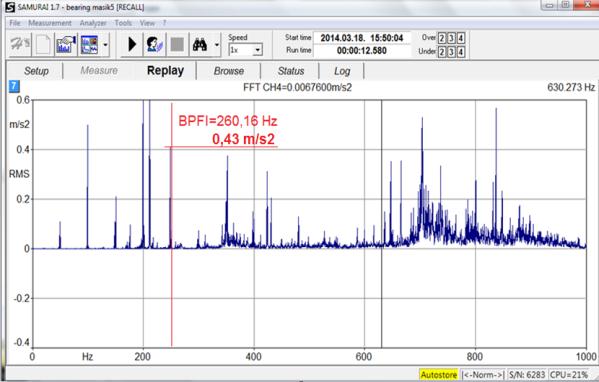This screenshot has height=382, width=599.
Task: Click the yellow Autostore status button
Action: click(439, 375)
